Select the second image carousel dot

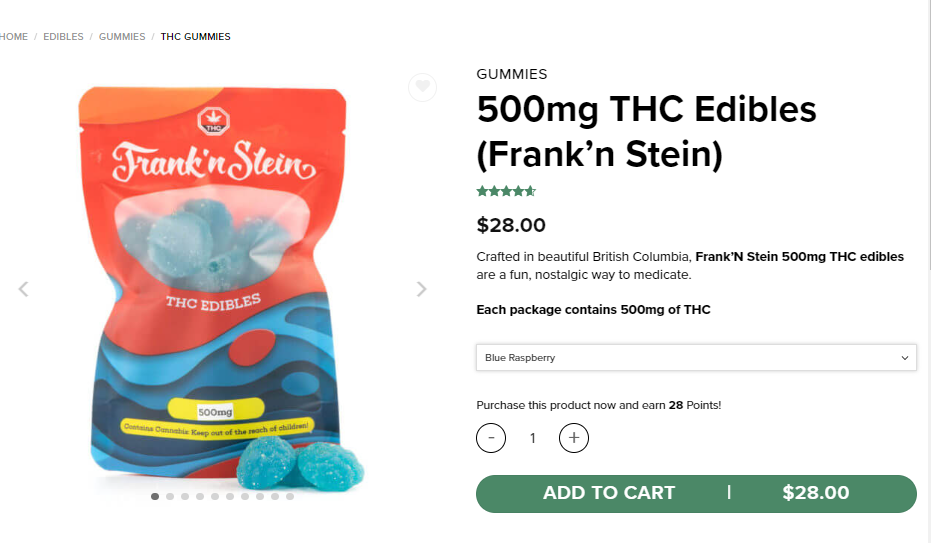[x=170, y=496]
